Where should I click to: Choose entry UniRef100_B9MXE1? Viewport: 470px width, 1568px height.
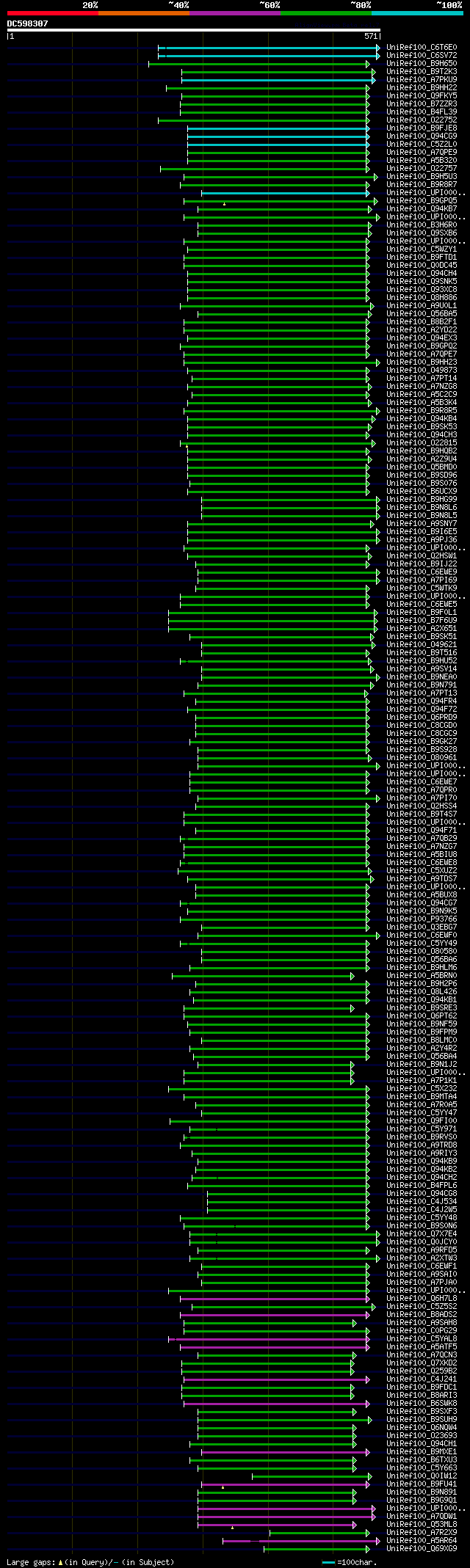422,1452
